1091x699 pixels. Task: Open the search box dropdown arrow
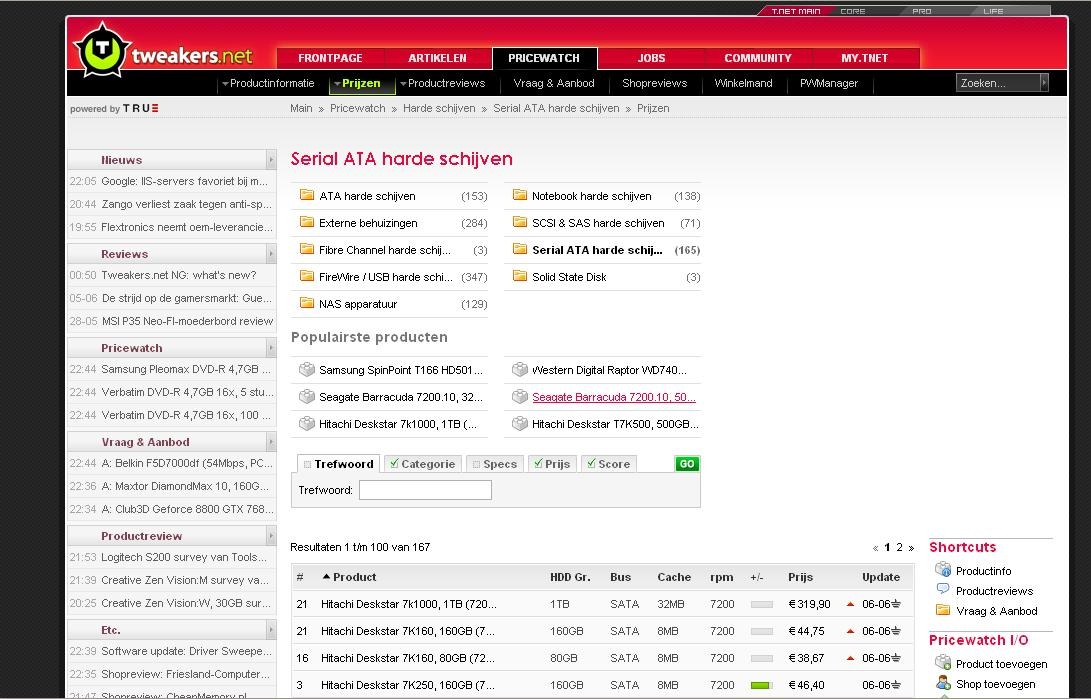[x=1044, y=82]
